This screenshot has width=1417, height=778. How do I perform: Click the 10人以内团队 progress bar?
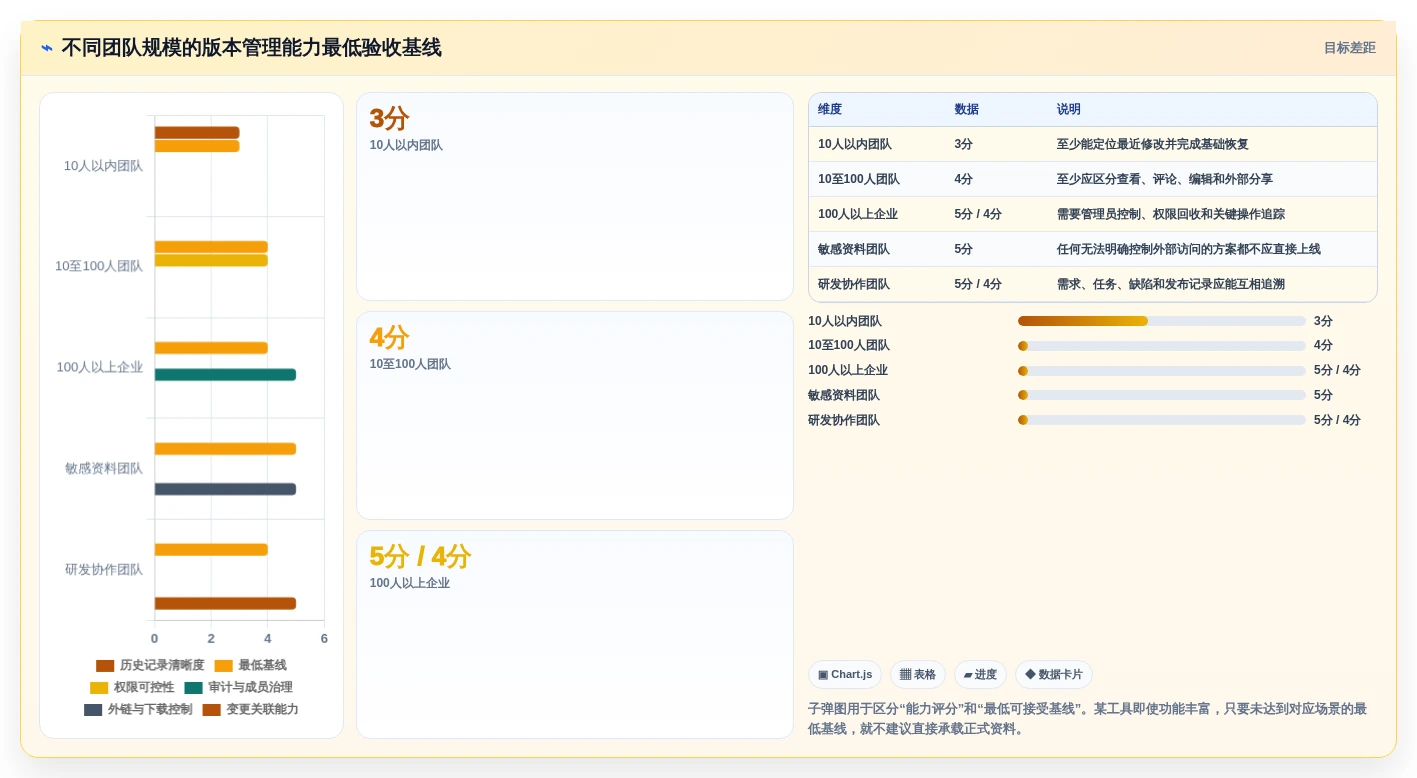tap(1162, 321)
